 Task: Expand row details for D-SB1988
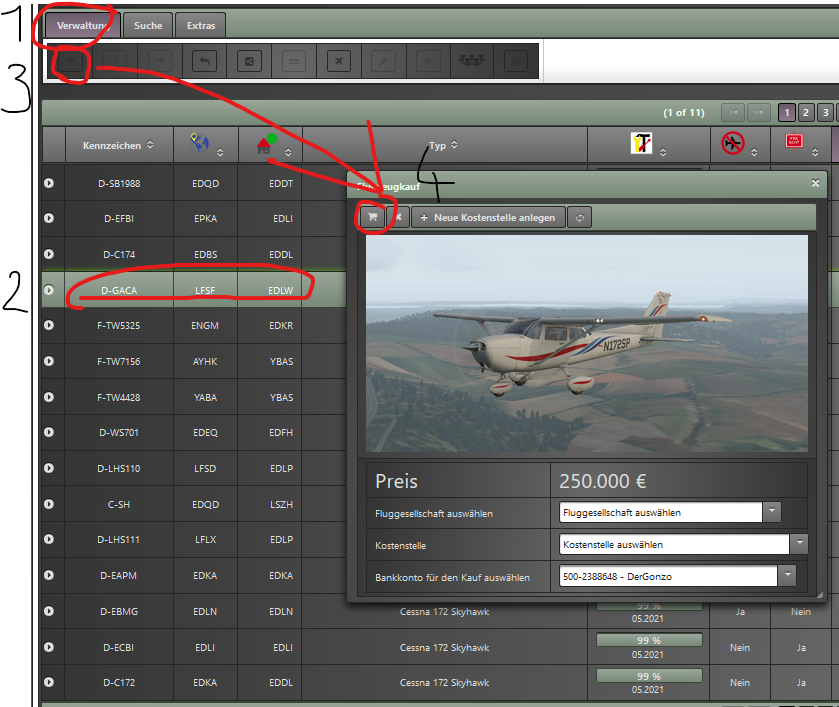point(49,183)
